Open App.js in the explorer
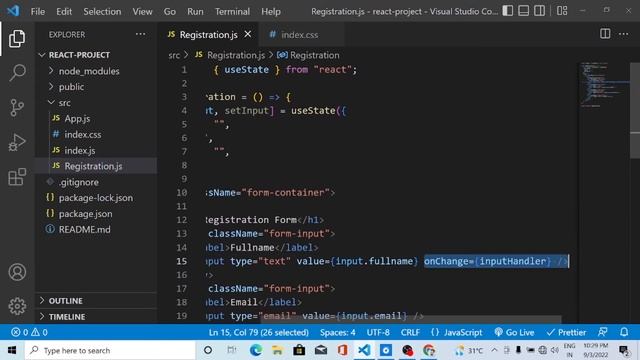The height and width of the screenshot is (360, 640). coord(96,118)
